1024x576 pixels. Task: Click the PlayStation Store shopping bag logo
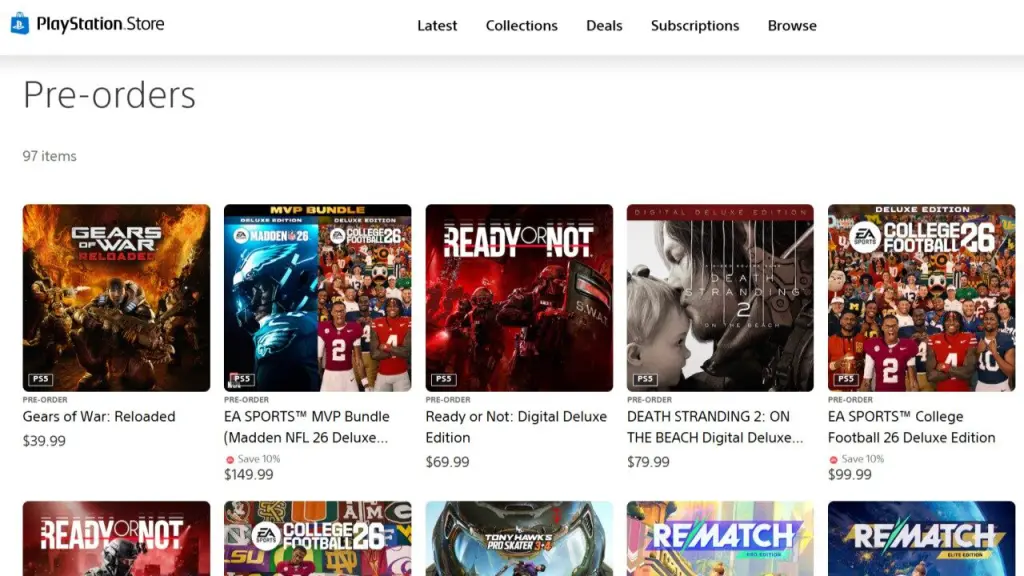[20, 24]
